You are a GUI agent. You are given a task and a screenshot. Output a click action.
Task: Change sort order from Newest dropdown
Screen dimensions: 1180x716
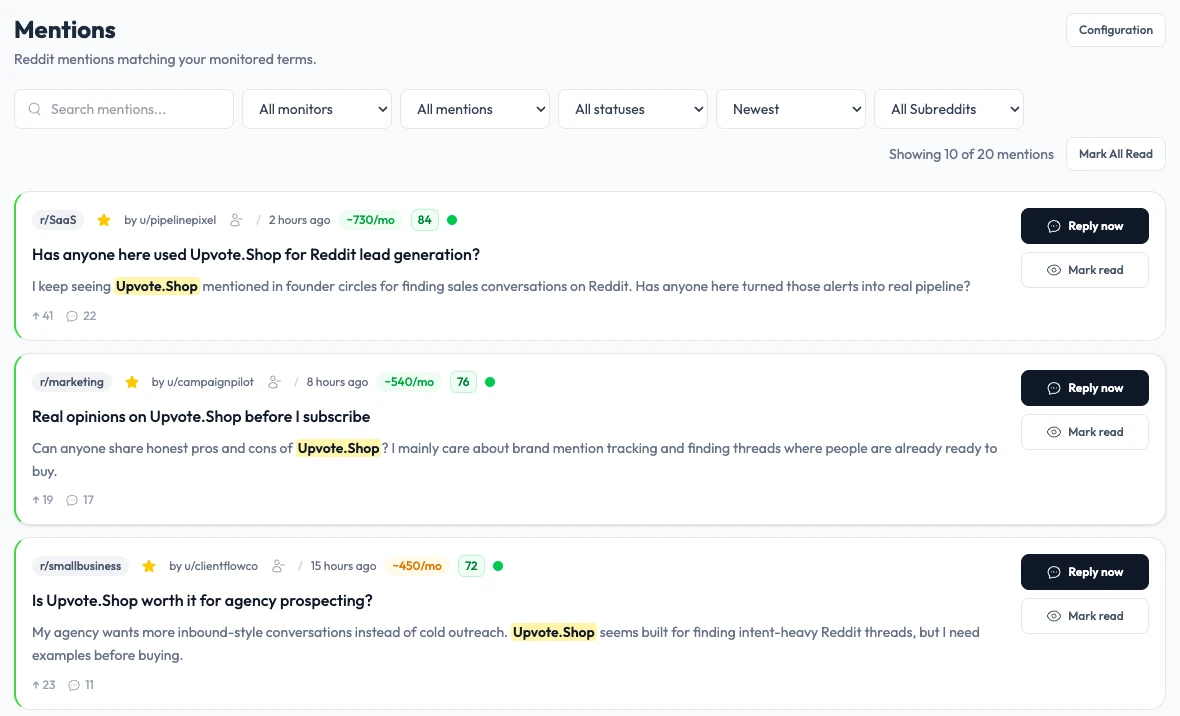point(791,109)
